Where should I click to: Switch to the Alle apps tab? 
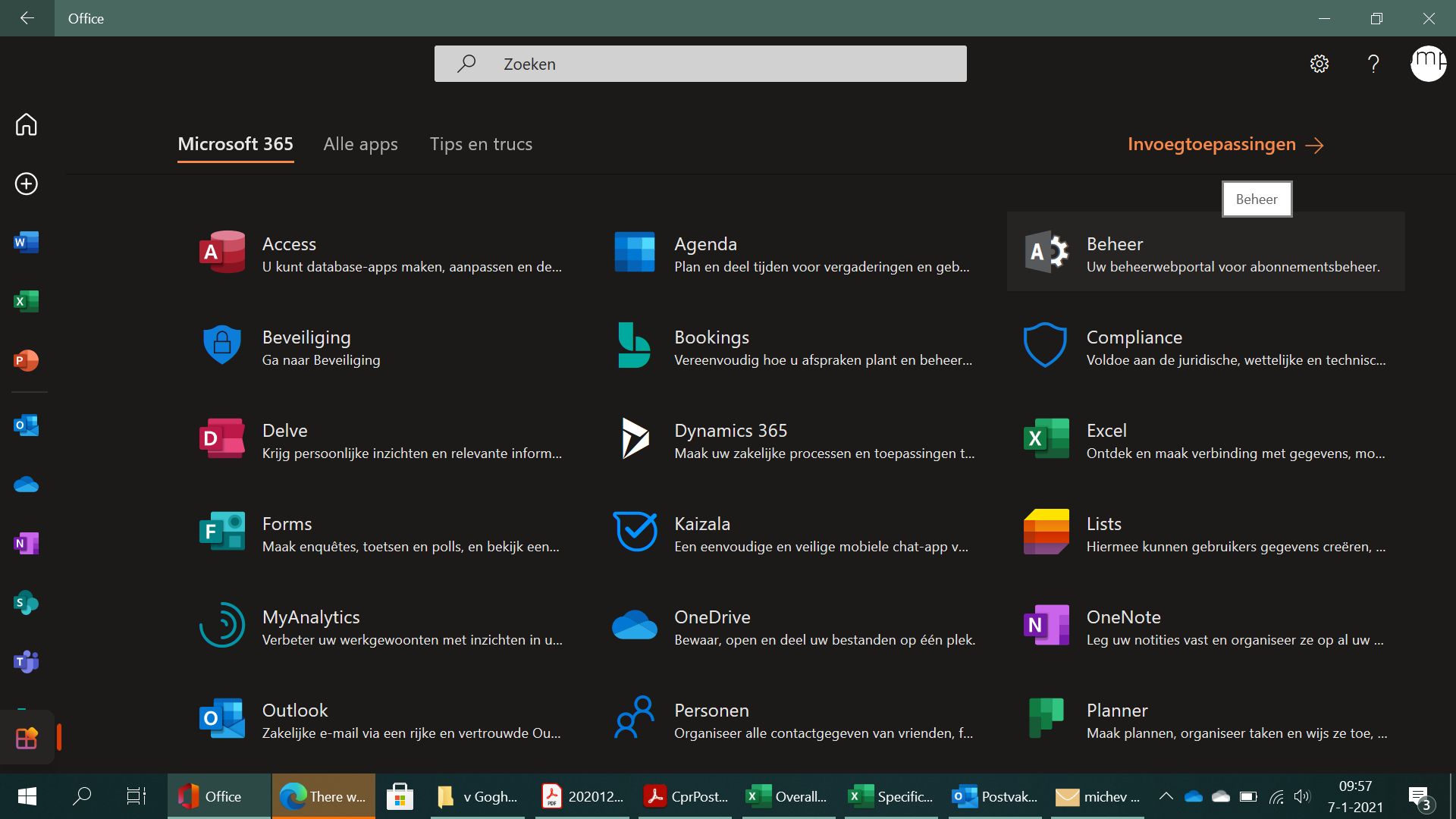pyautogui.click(x=361, y=144)
